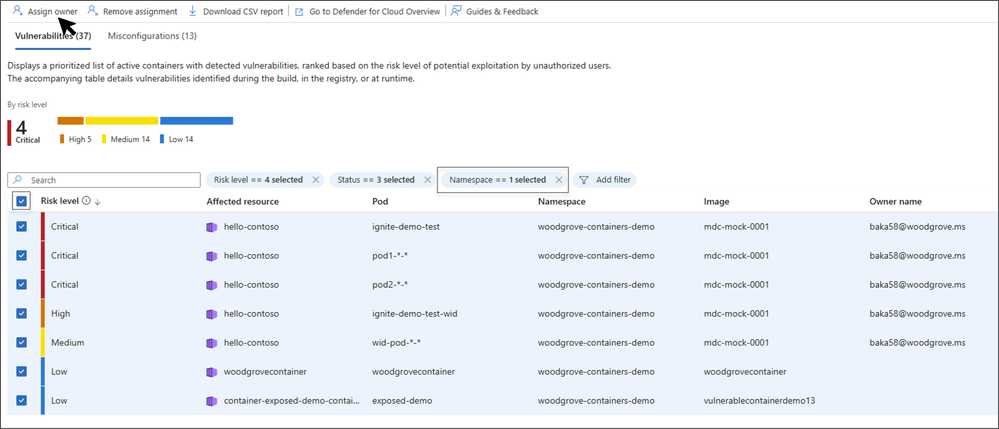Click the Risk level info icon
Image resolution: width=999 pixels, height=429 pixels.
(x=86, y=201)
